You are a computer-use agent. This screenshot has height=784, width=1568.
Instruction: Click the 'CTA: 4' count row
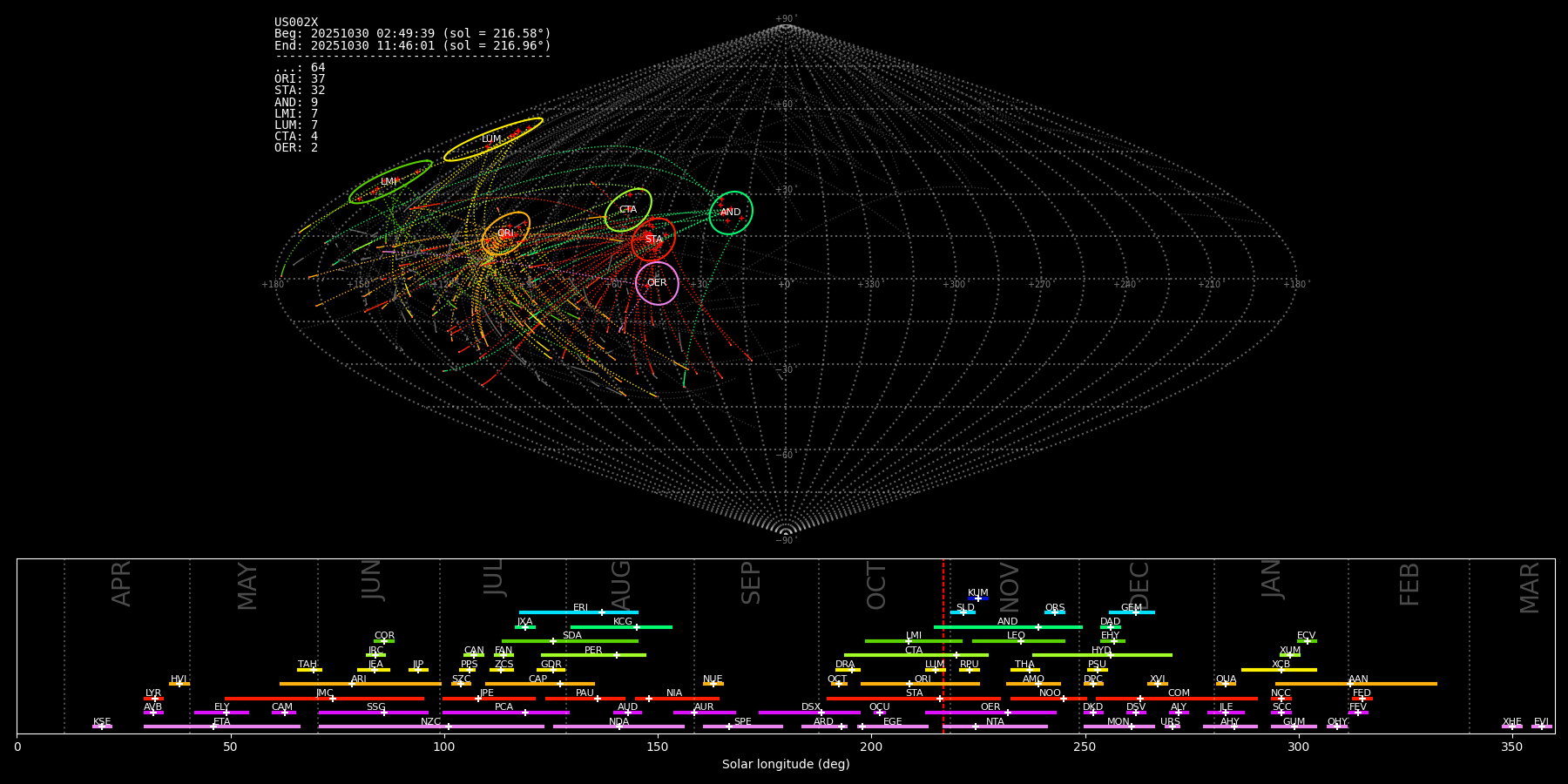tap(296, 137)
